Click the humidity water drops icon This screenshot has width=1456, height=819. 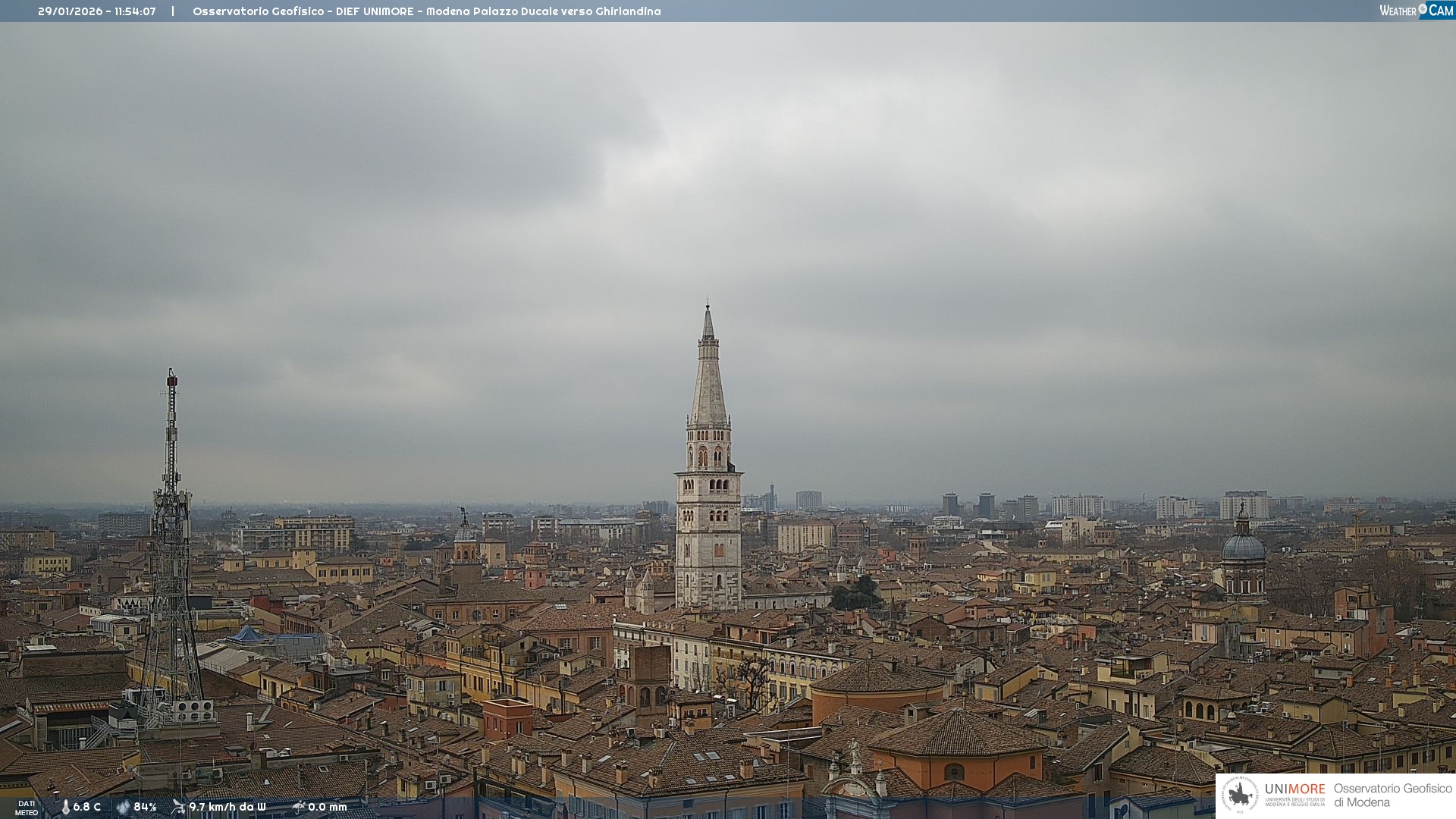coord(123,807)
